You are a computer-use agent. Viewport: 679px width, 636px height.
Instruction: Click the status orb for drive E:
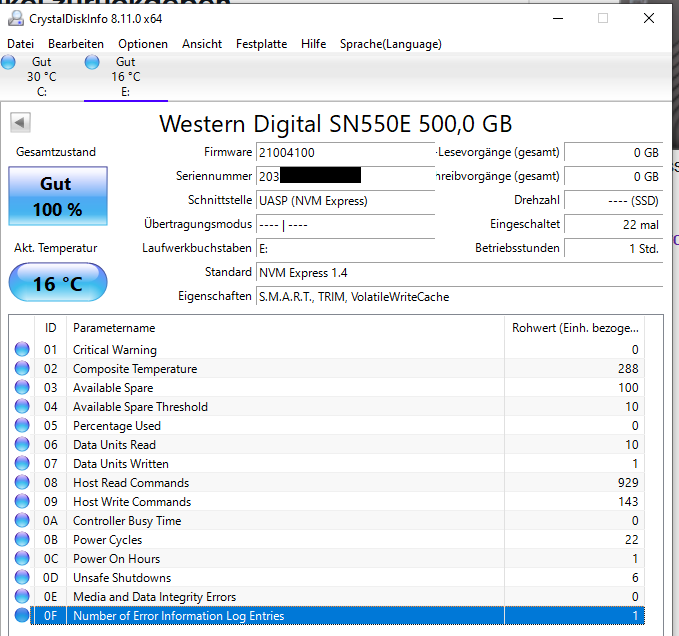(92, 62)
